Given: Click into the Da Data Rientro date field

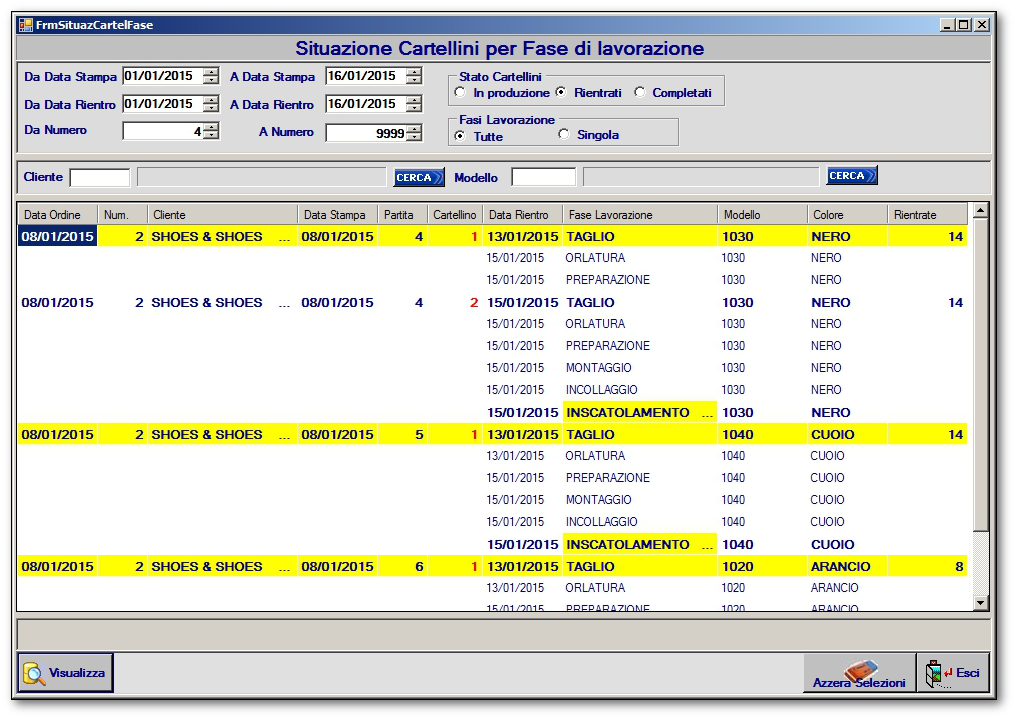Looking at the screenshot, I should 163,104.
